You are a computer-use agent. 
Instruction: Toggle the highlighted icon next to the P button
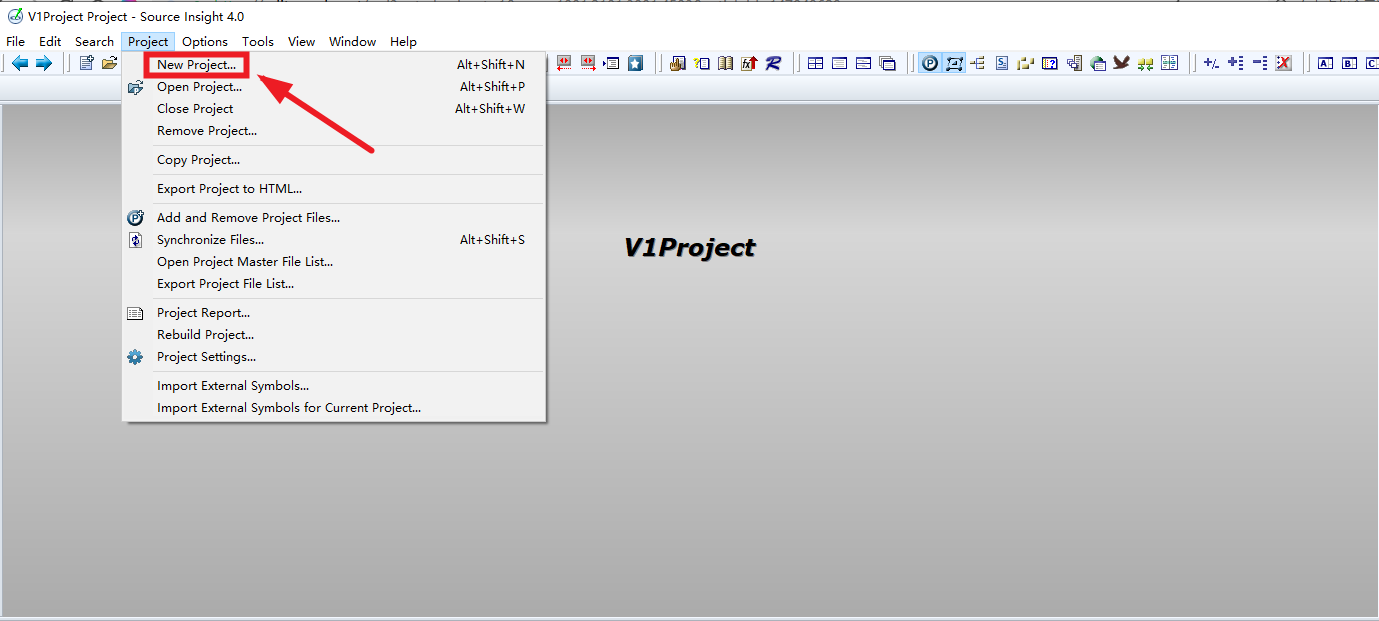[x=954, y=63]
